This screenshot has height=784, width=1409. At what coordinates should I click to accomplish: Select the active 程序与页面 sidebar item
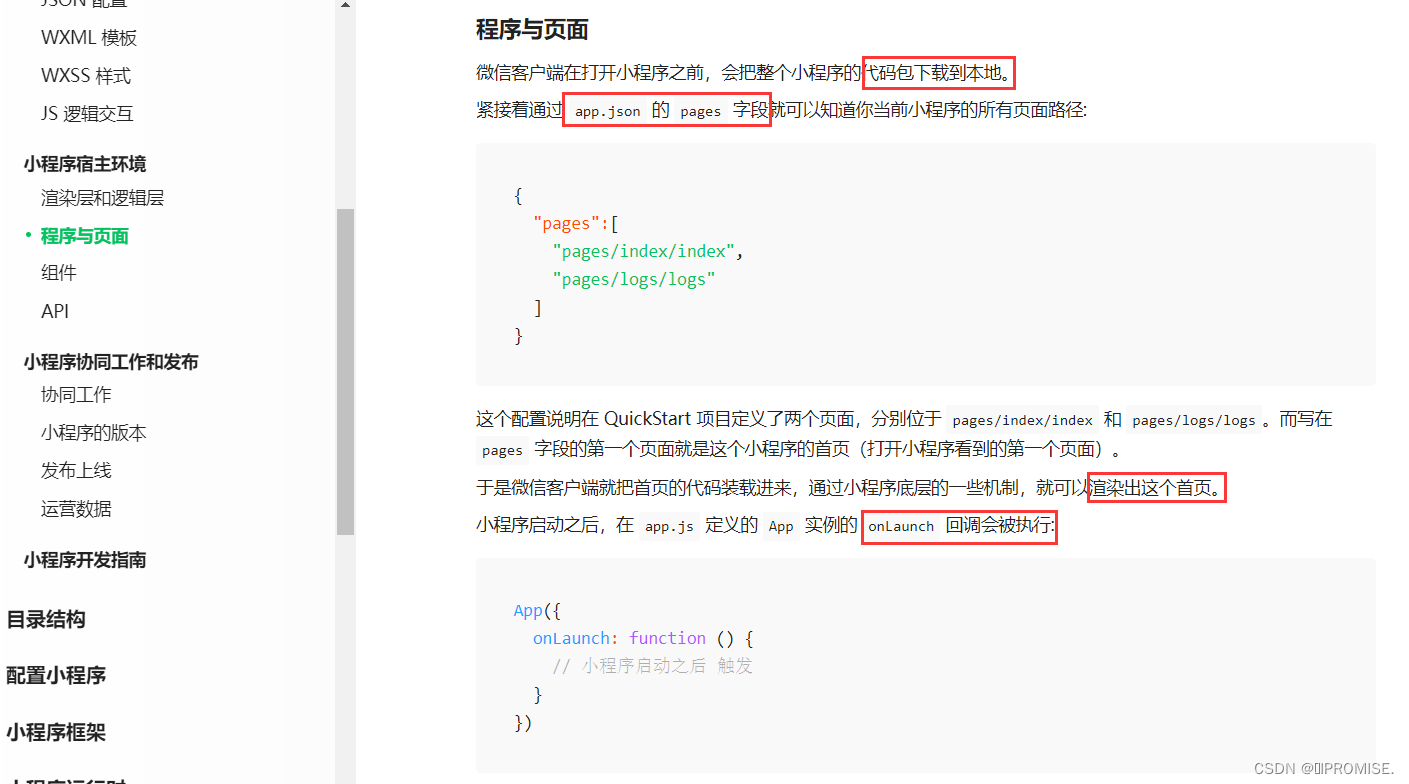[85, 236]
